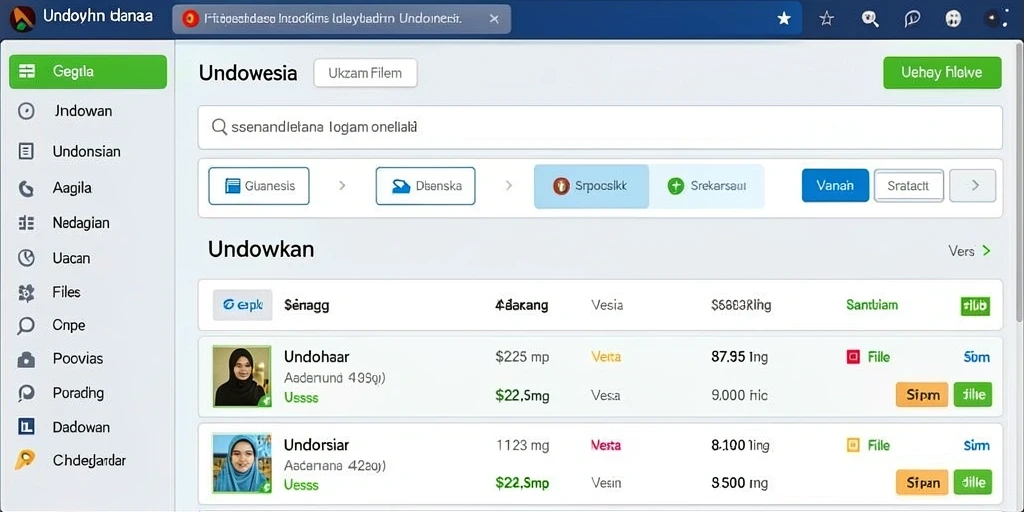Viewport: 1024px width, 512px height.
Task: Expand the chevron after Gluanesis
Action: (x=342, y=186)
